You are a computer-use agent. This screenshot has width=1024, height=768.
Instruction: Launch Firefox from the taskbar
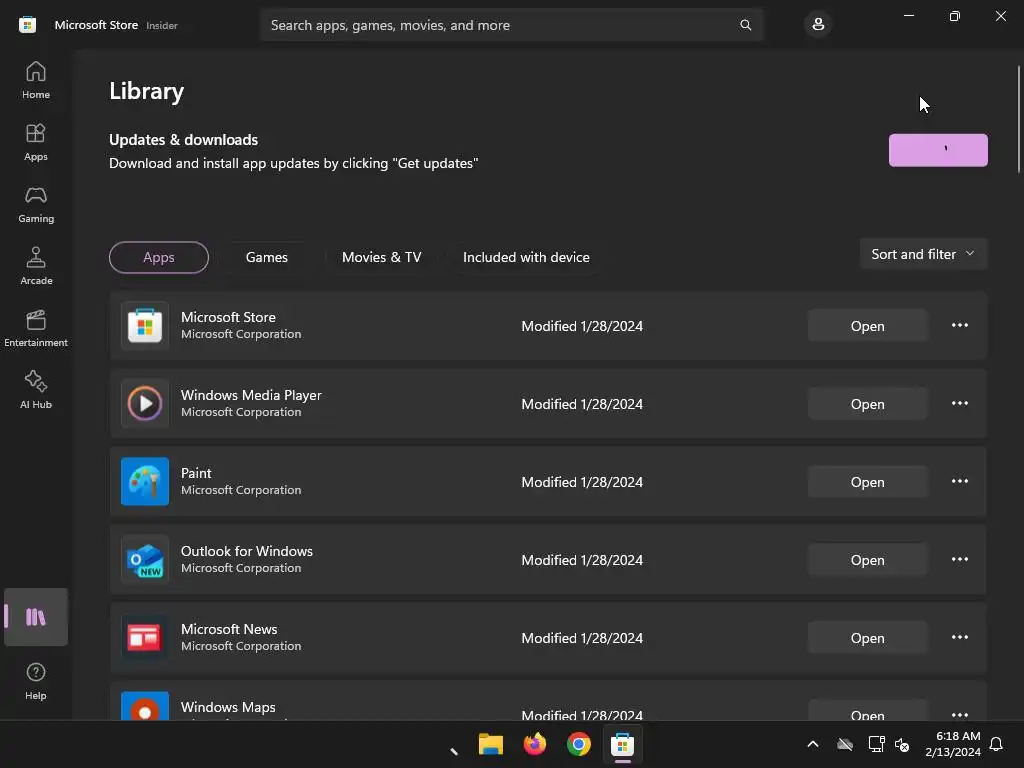click(x=535, y=744)
